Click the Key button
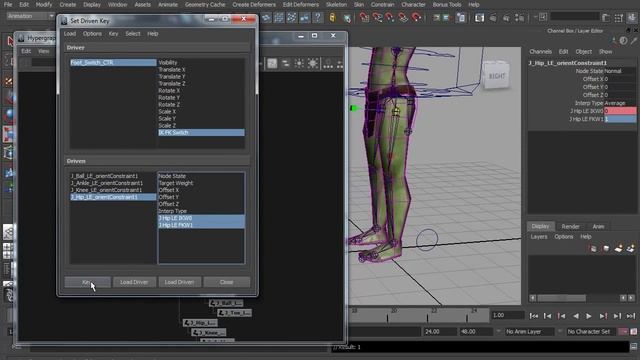The width and height of the screenshot is (640, 360). click(x=87, y=282)
